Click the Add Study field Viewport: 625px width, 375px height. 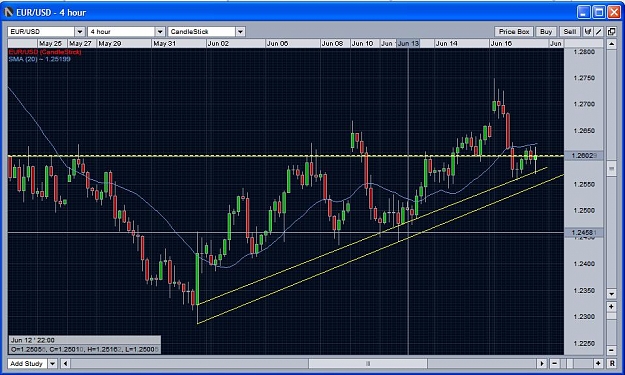[27, 363]
